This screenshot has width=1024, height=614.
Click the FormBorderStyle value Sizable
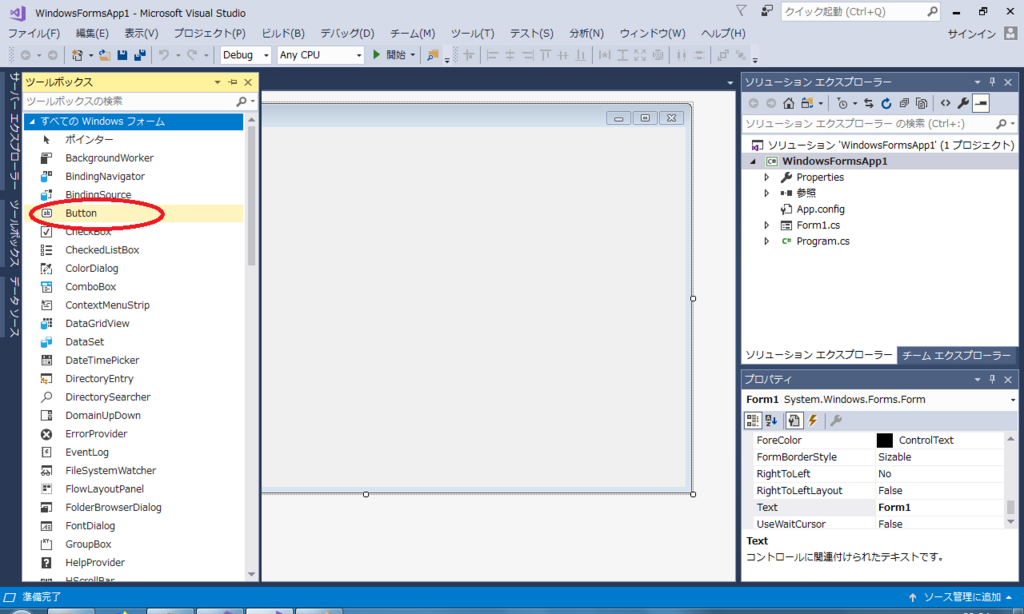point(894,457)
